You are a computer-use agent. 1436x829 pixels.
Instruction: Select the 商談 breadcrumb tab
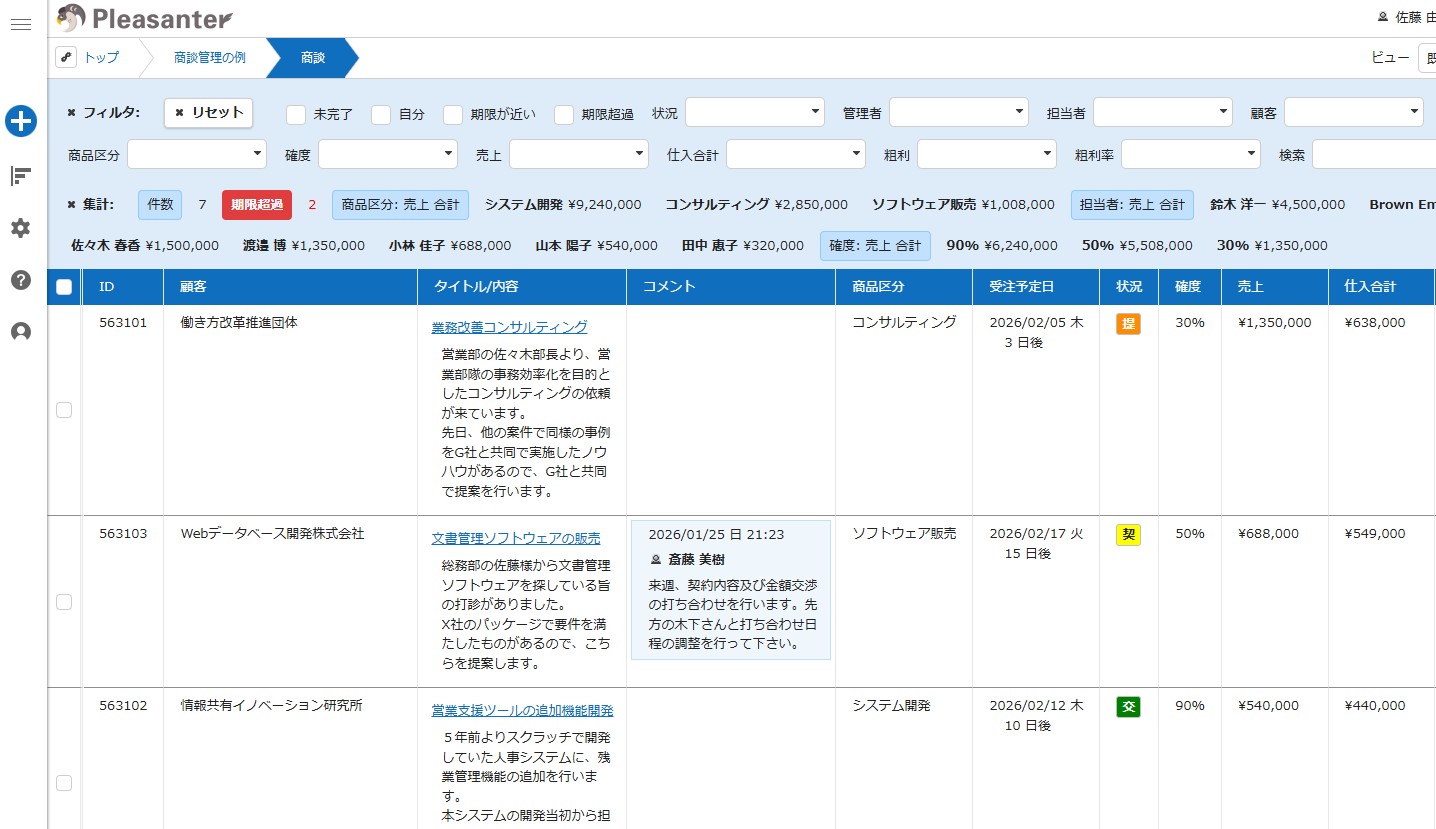[x=312, y=58]
